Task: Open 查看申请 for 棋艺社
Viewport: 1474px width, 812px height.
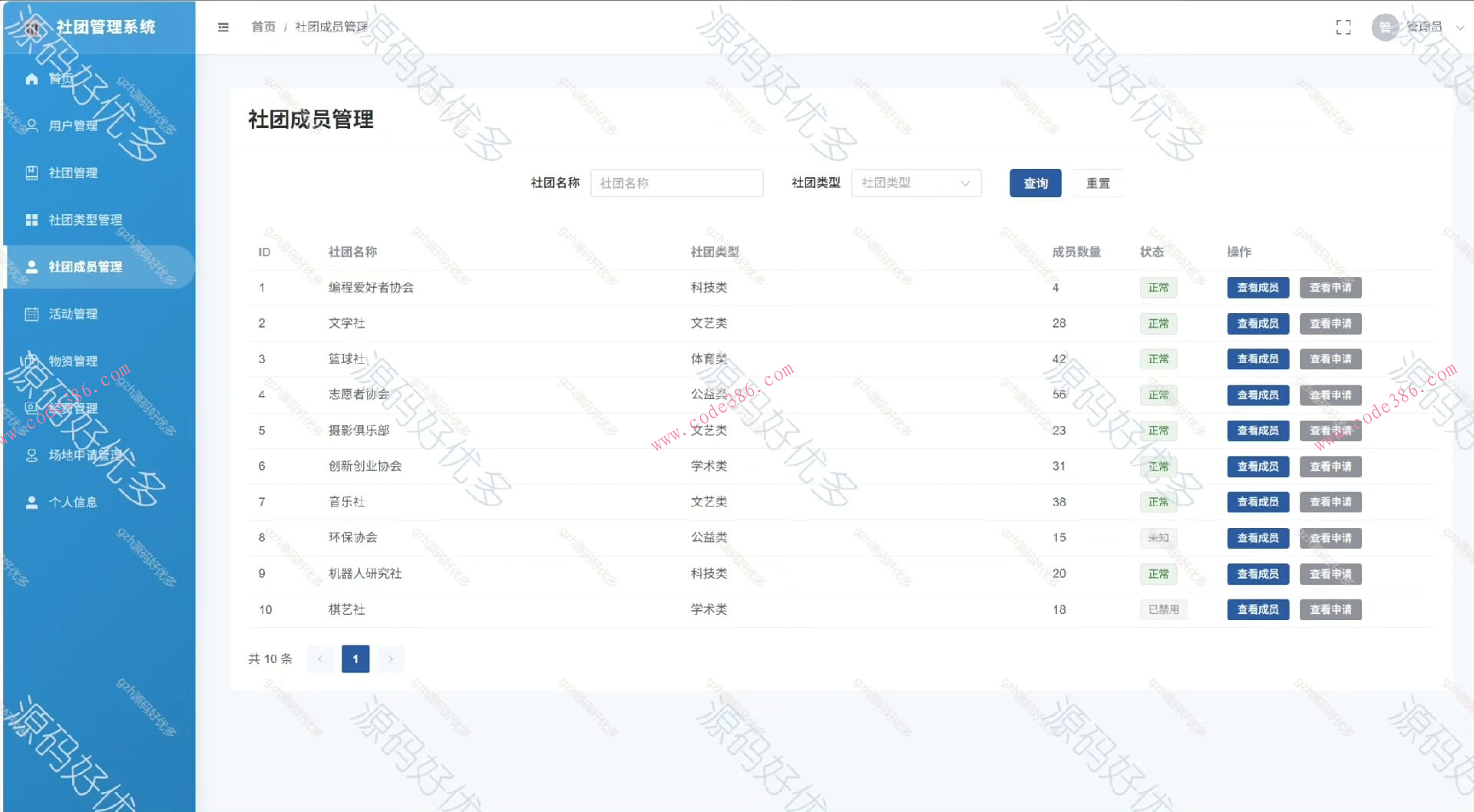Action: coord(1330,609)
